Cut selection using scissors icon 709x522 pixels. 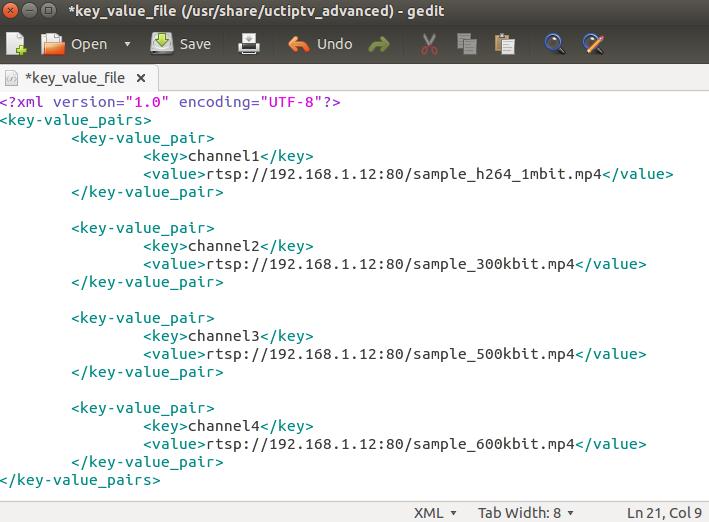click(x=429, y=44)
